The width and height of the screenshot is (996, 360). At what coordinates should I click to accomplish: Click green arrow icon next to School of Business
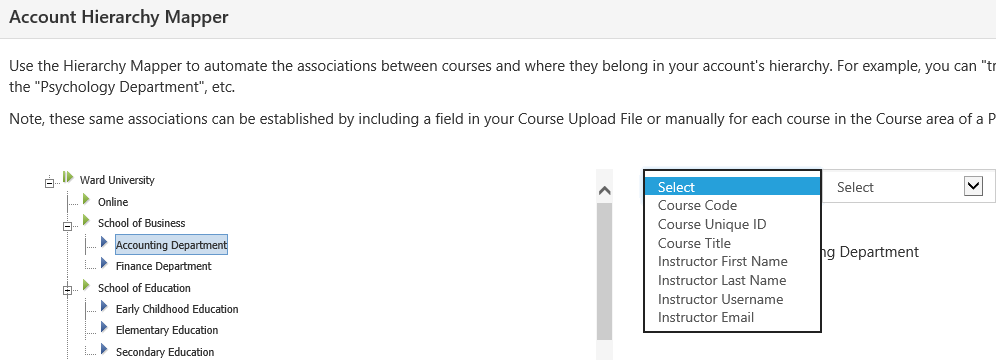coord(86,220)
